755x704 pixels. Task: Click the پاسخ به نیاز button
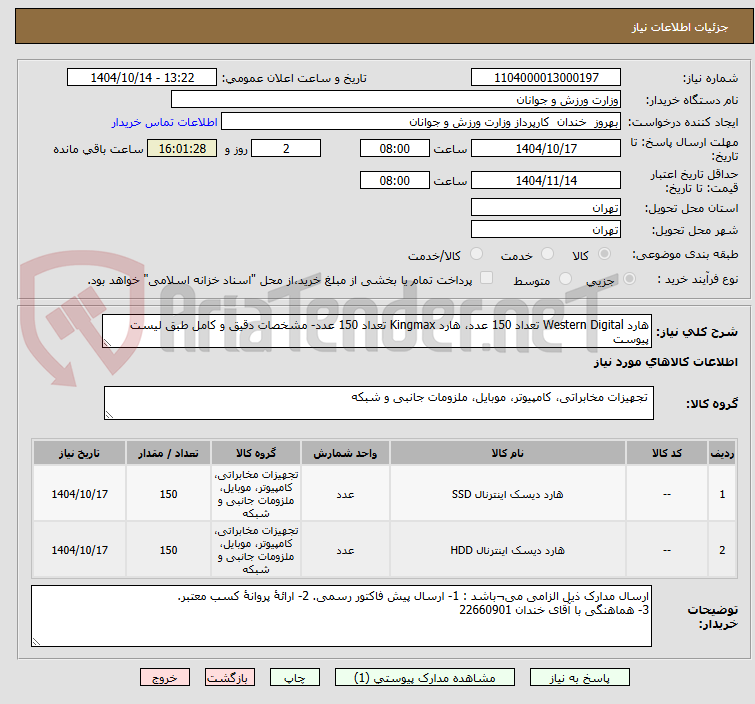[579, 678]
